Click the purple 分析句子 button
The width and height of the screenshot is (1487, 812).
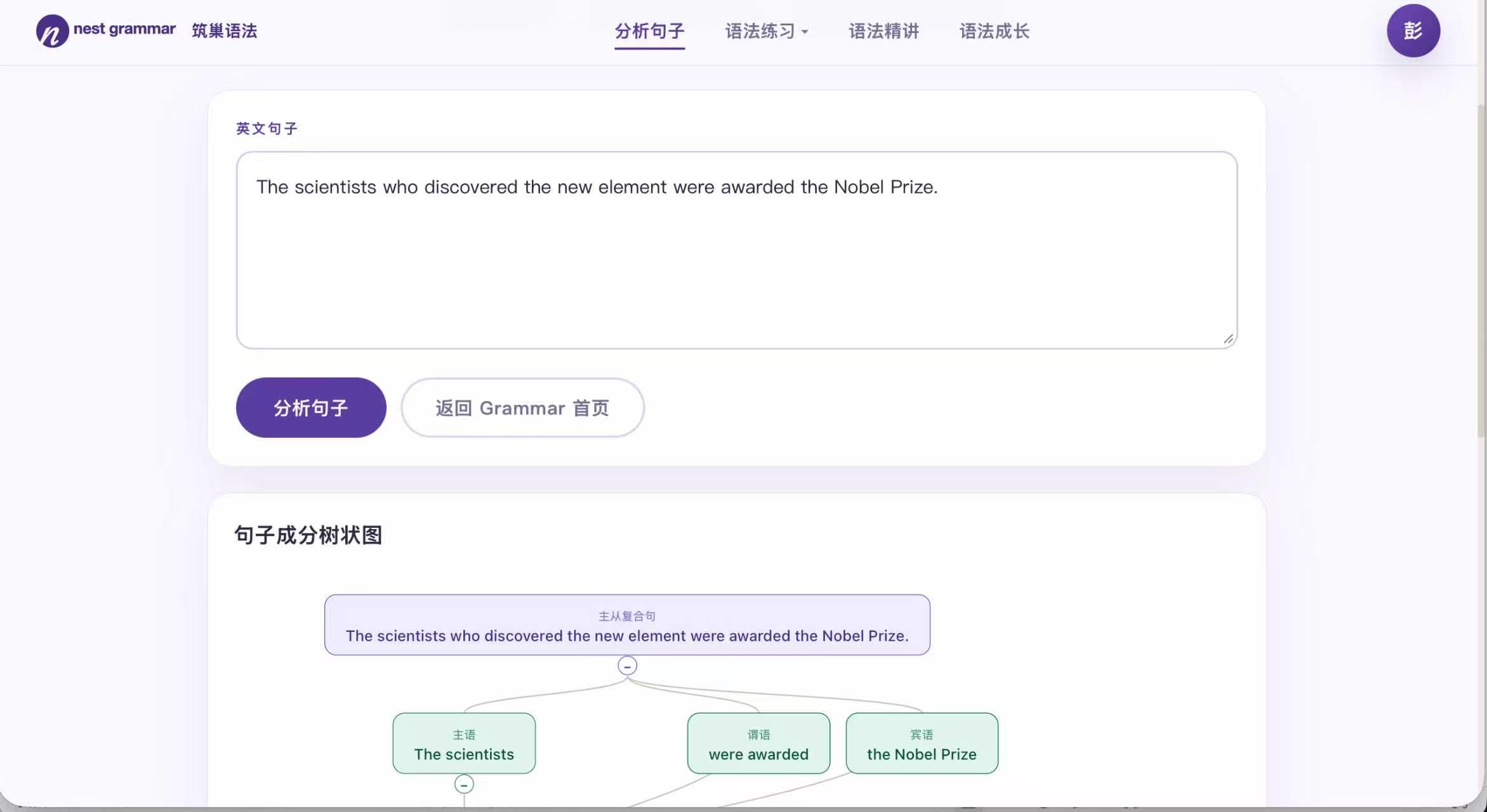pyautogui.click(x=311, y=407)
